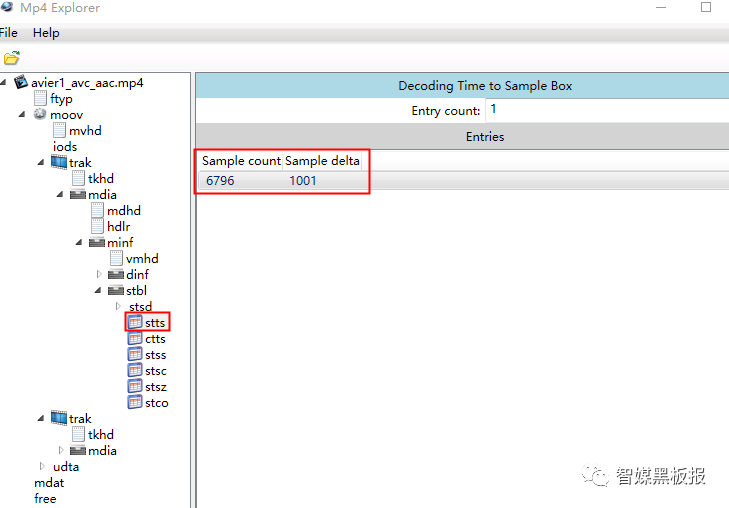The width and height of the screenshot is (729, 508).
Task: Click the stss table icon
Action: point(135,354)
